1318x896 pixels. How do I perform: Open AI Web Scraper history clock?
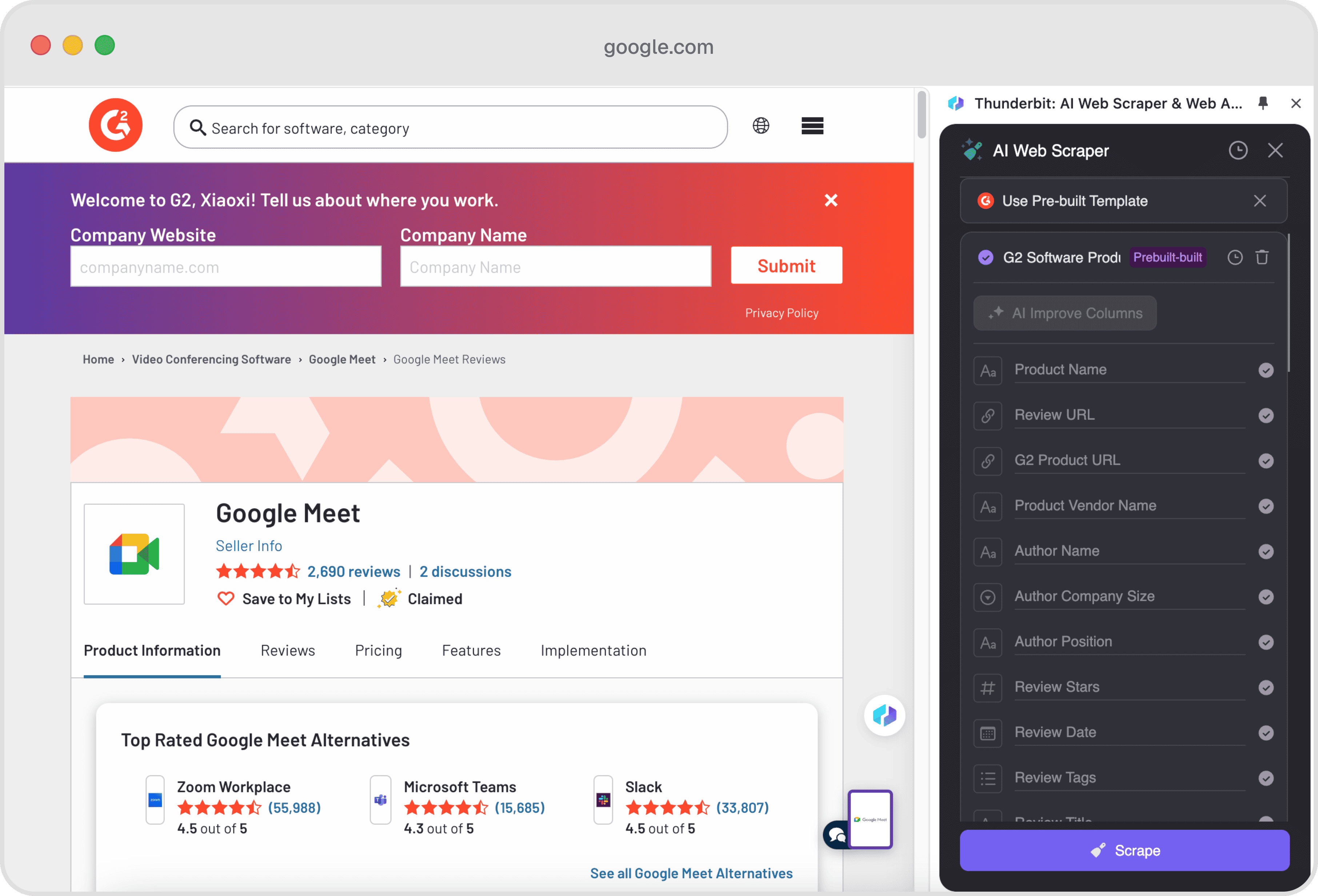tap(1238, 150)
